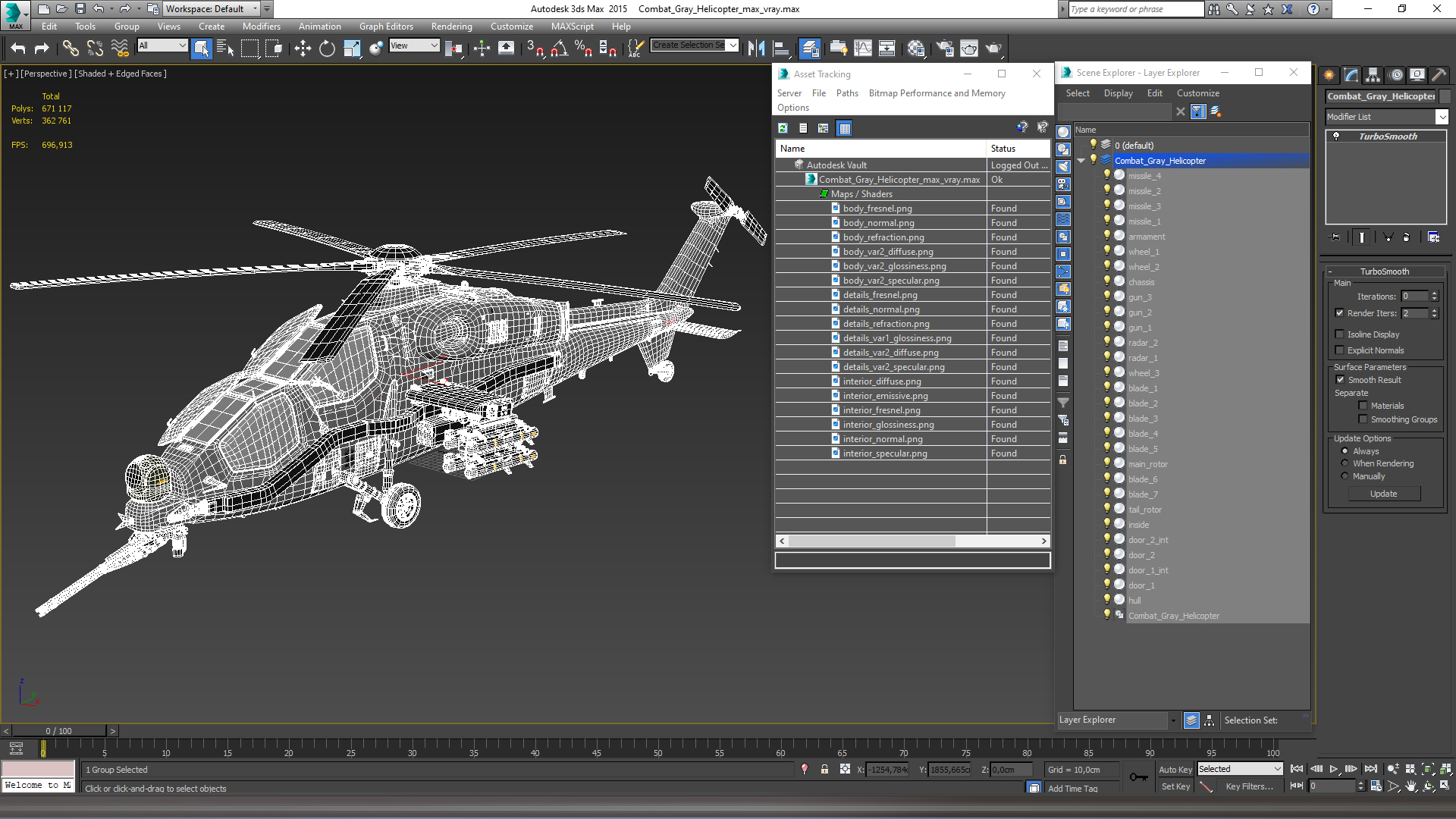Click the TurboSmooth Iterations field
The width and height of the screenshot is (1456, 819).
pyautogui.click(x=1414, y=297)
